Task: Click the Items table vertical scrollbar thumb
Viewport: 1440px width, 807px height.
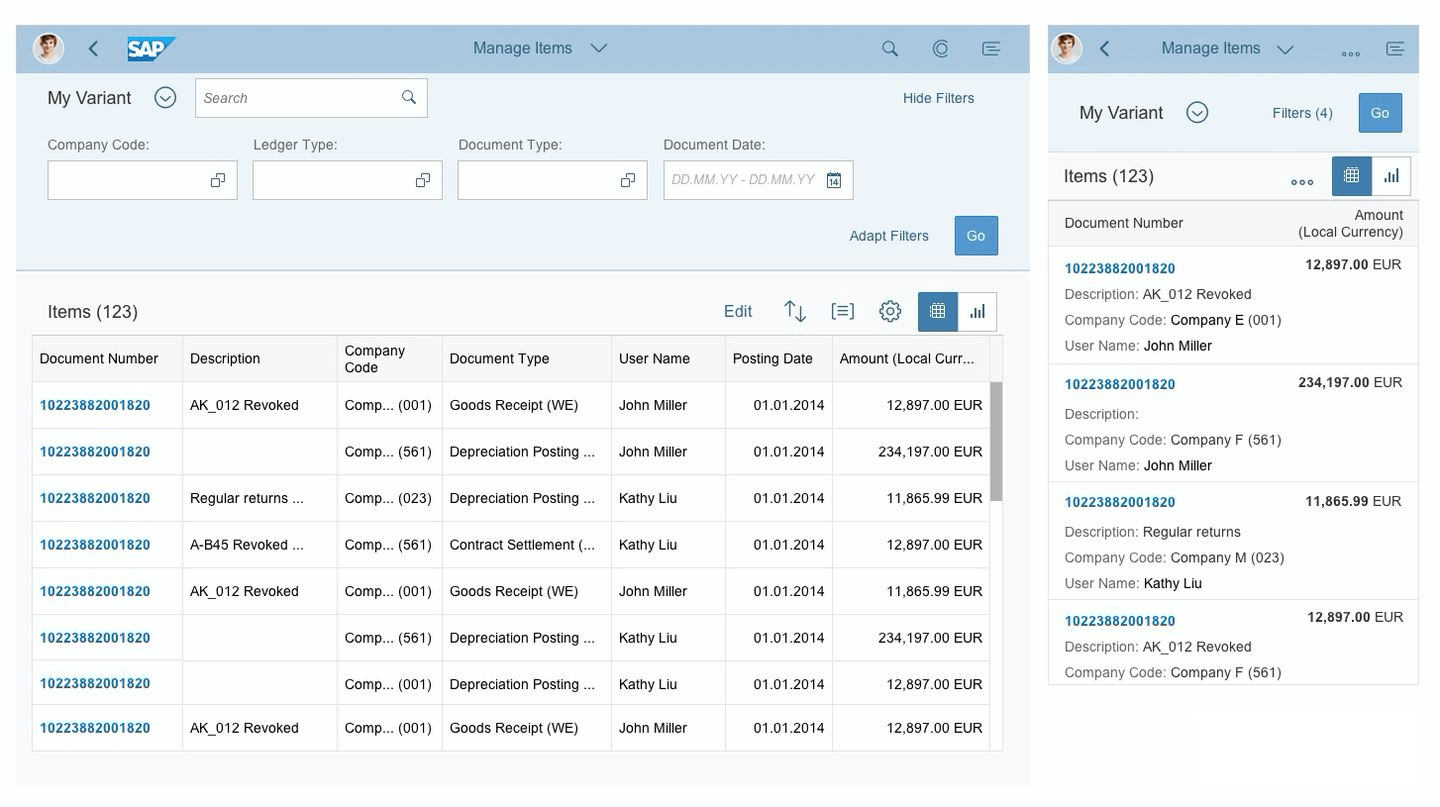Action: point(996,441)
